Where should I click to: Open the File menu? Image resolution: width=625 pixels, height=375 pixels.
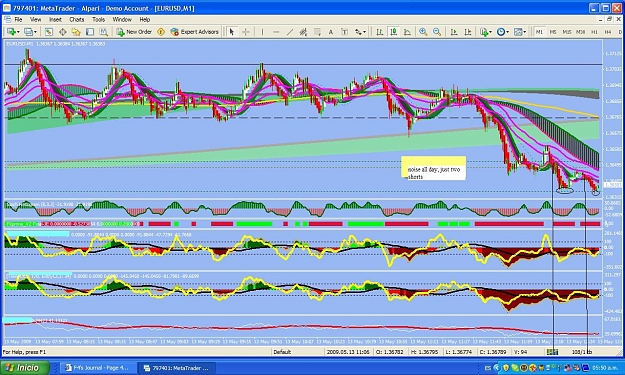coord(18,20)
